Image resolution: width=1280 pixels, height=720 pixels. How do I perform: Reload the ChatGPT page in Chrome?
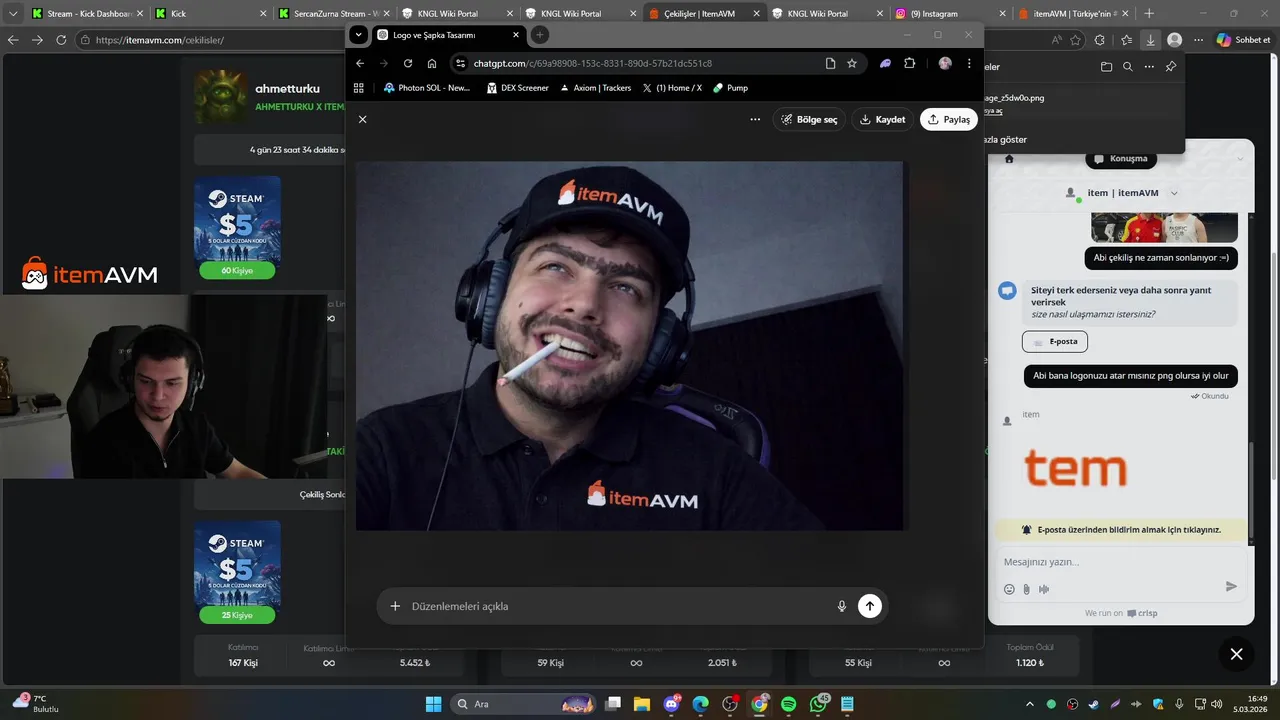(408, 63)
